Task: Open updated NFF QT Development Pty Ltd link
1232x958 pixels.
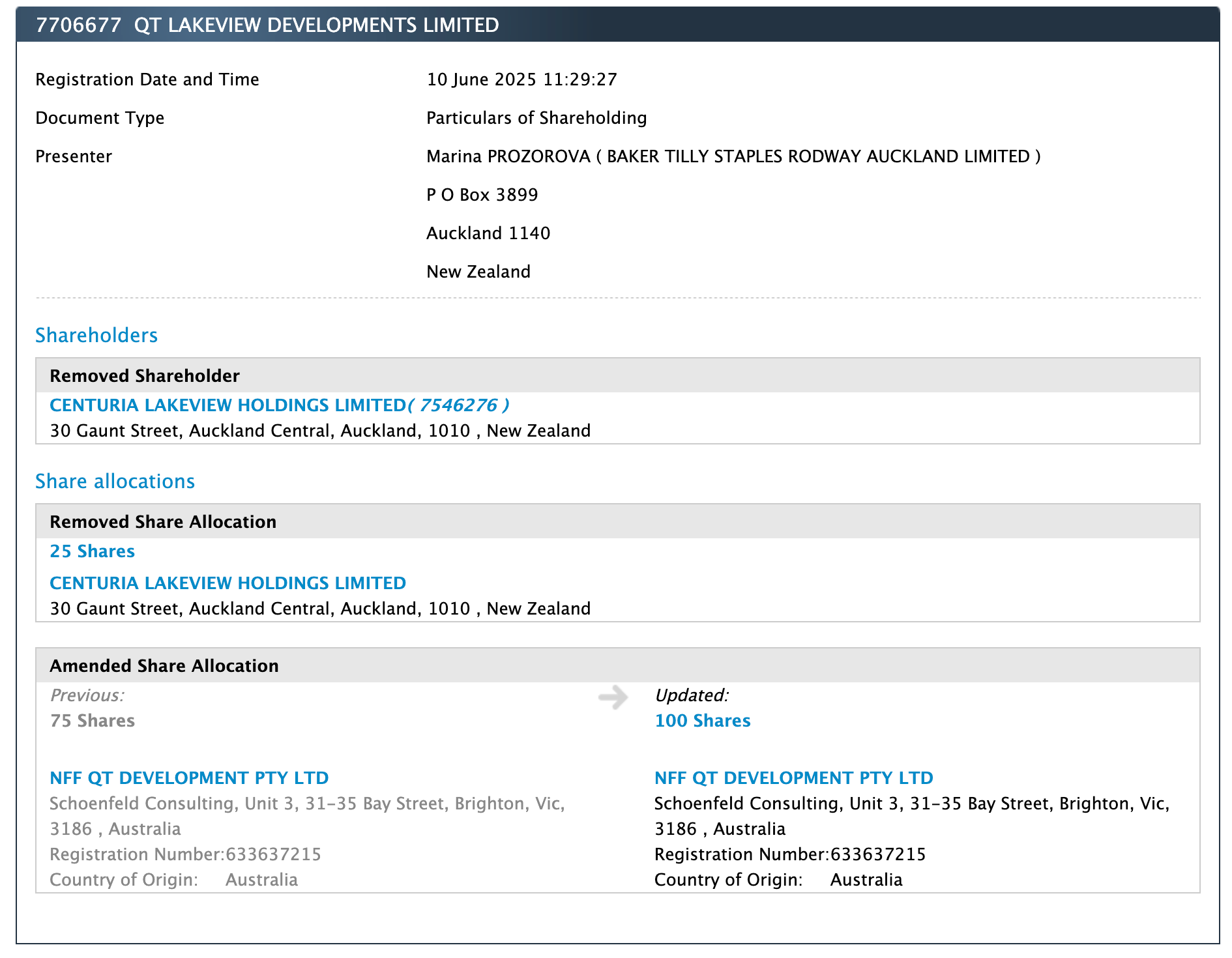Action: pyautogui.click(x=793, y=778)
